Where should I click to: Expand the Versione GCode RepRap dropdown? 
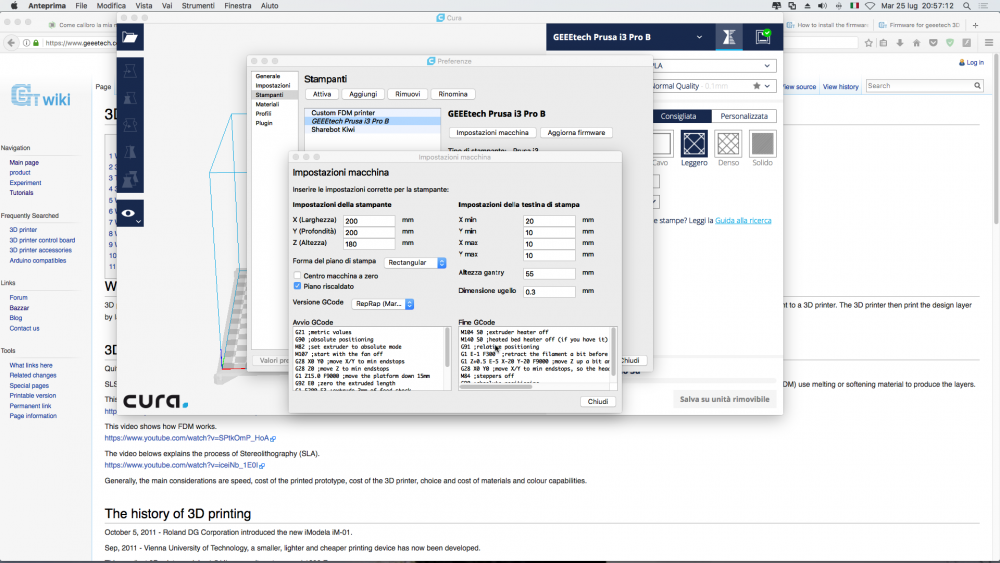[x=383, y=304]
